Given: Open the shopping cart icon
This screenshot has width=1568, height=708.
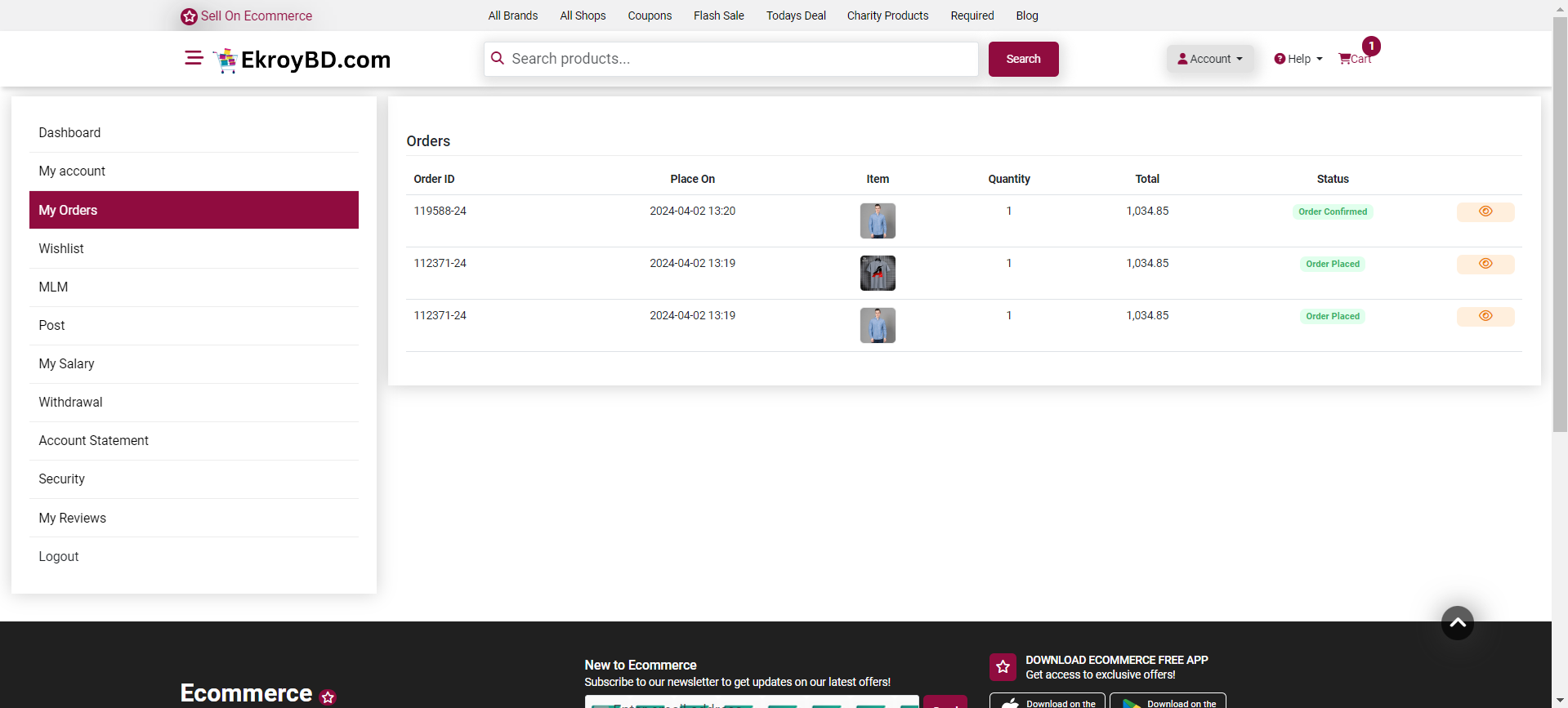Looking at the screenshot, I should click(1345, 59).
